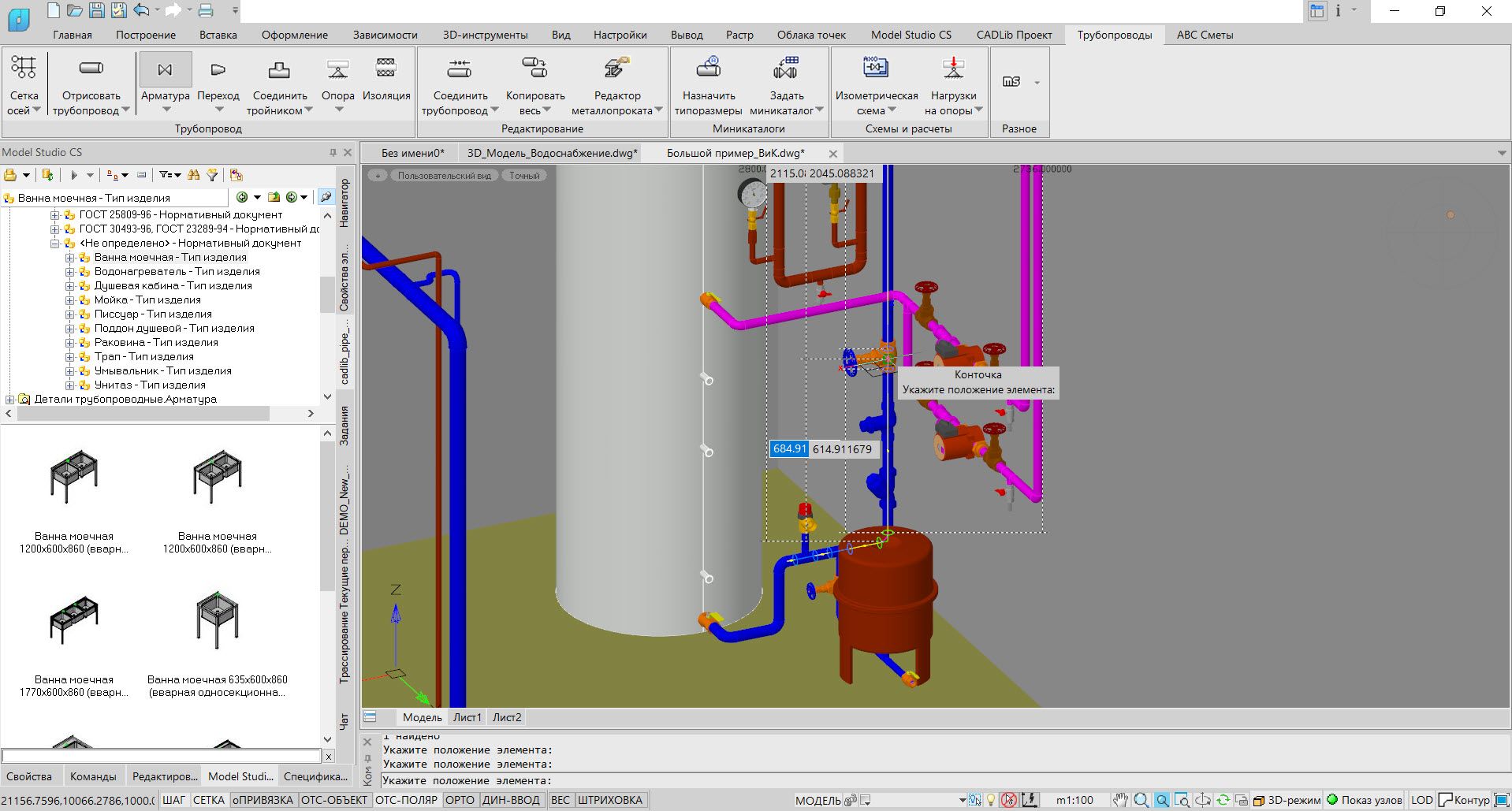Toggle оПРИВЯЗКА object snap

[263, 800]
